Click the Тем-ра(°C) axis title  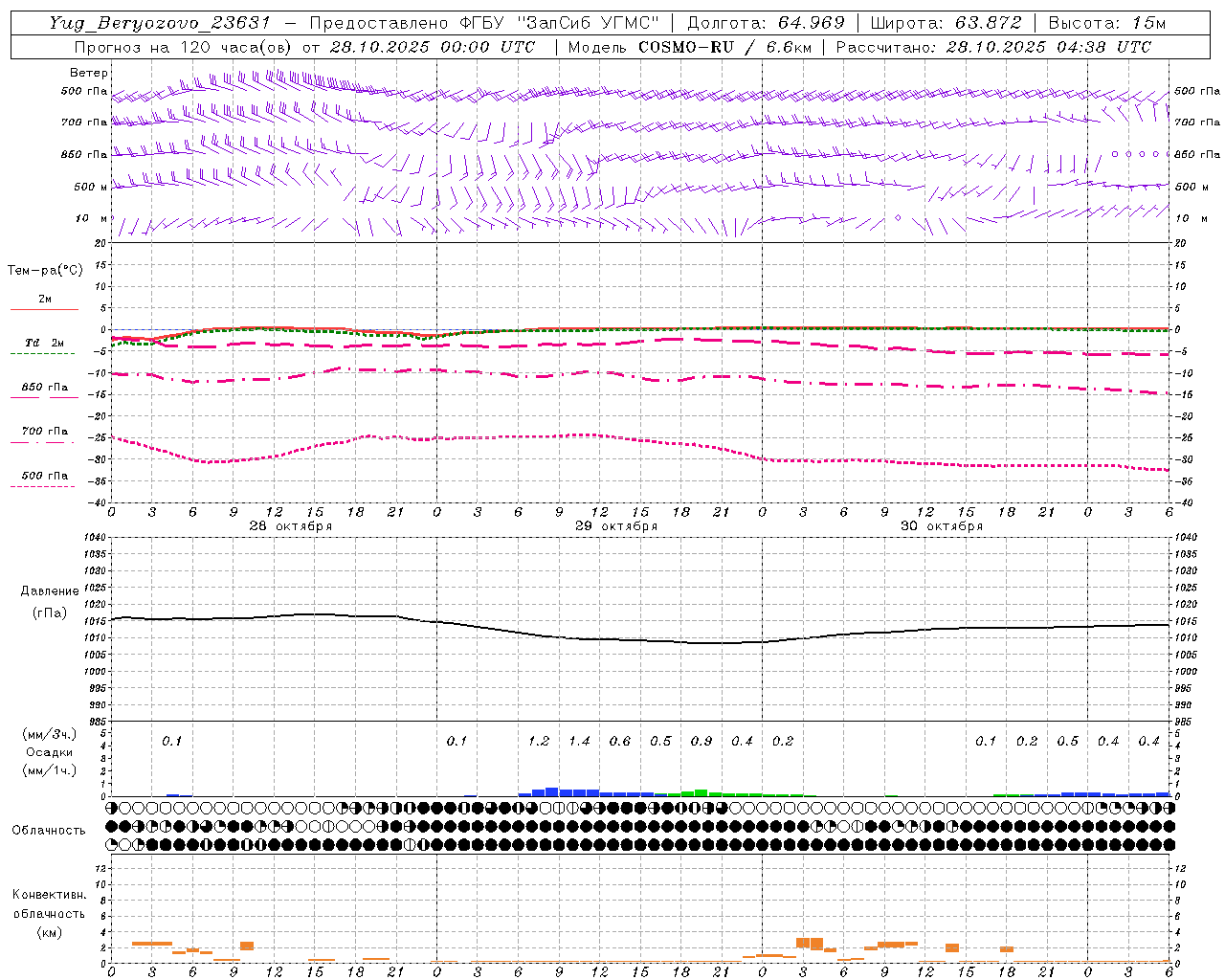(x=45, y=271)
